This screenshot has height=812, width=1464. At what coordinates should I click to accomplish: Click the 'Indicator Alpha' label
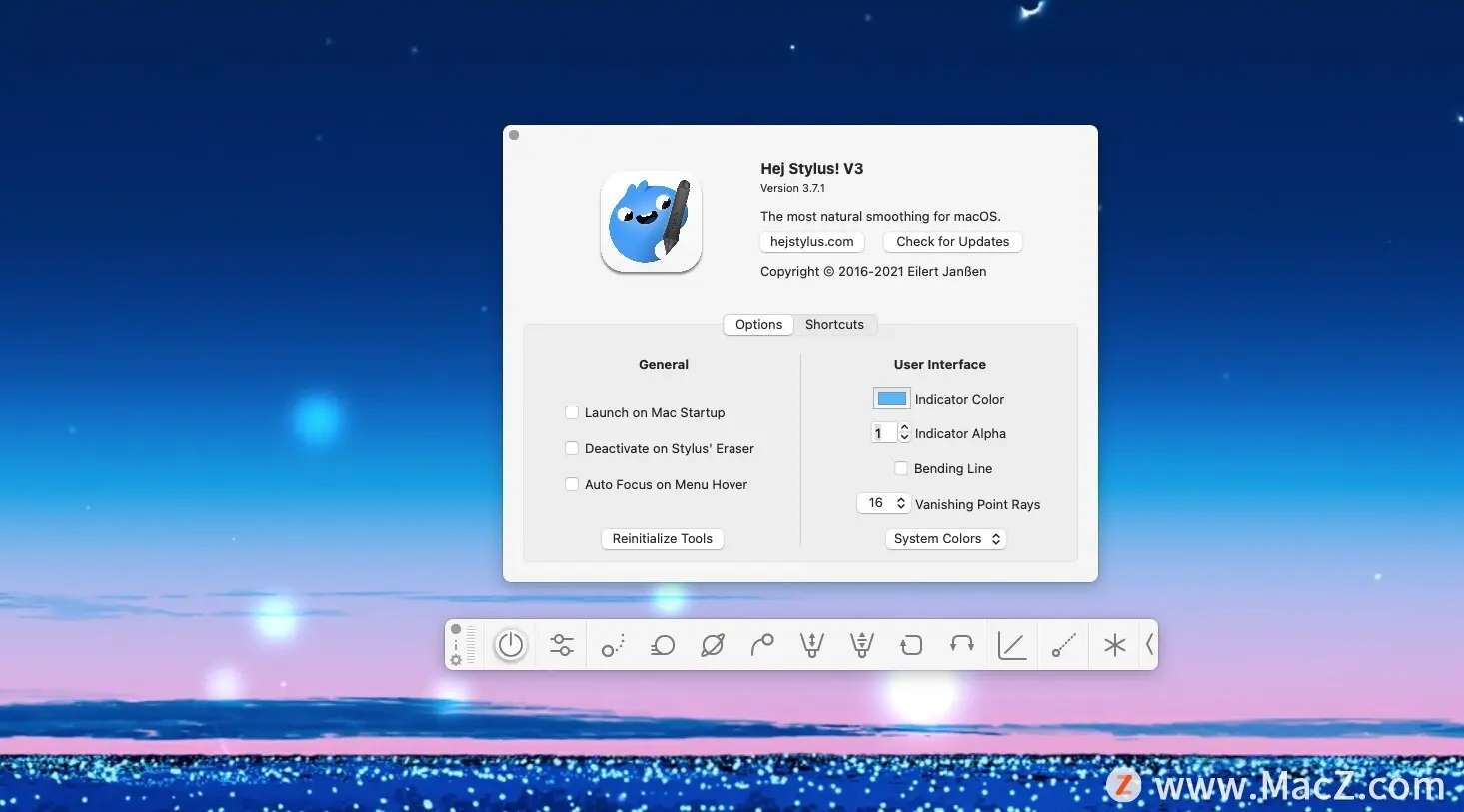pyautogui.click(x=961, y=434)
